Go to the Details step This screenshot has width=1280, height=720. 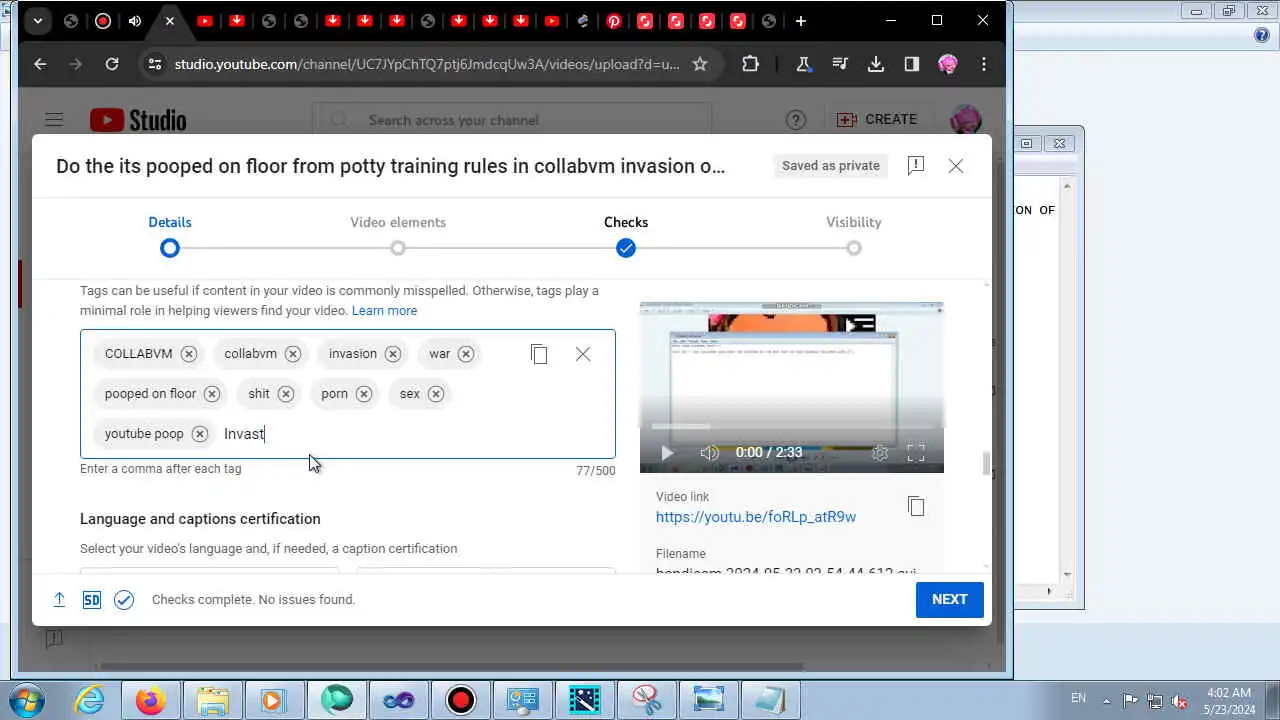(170, 236)
